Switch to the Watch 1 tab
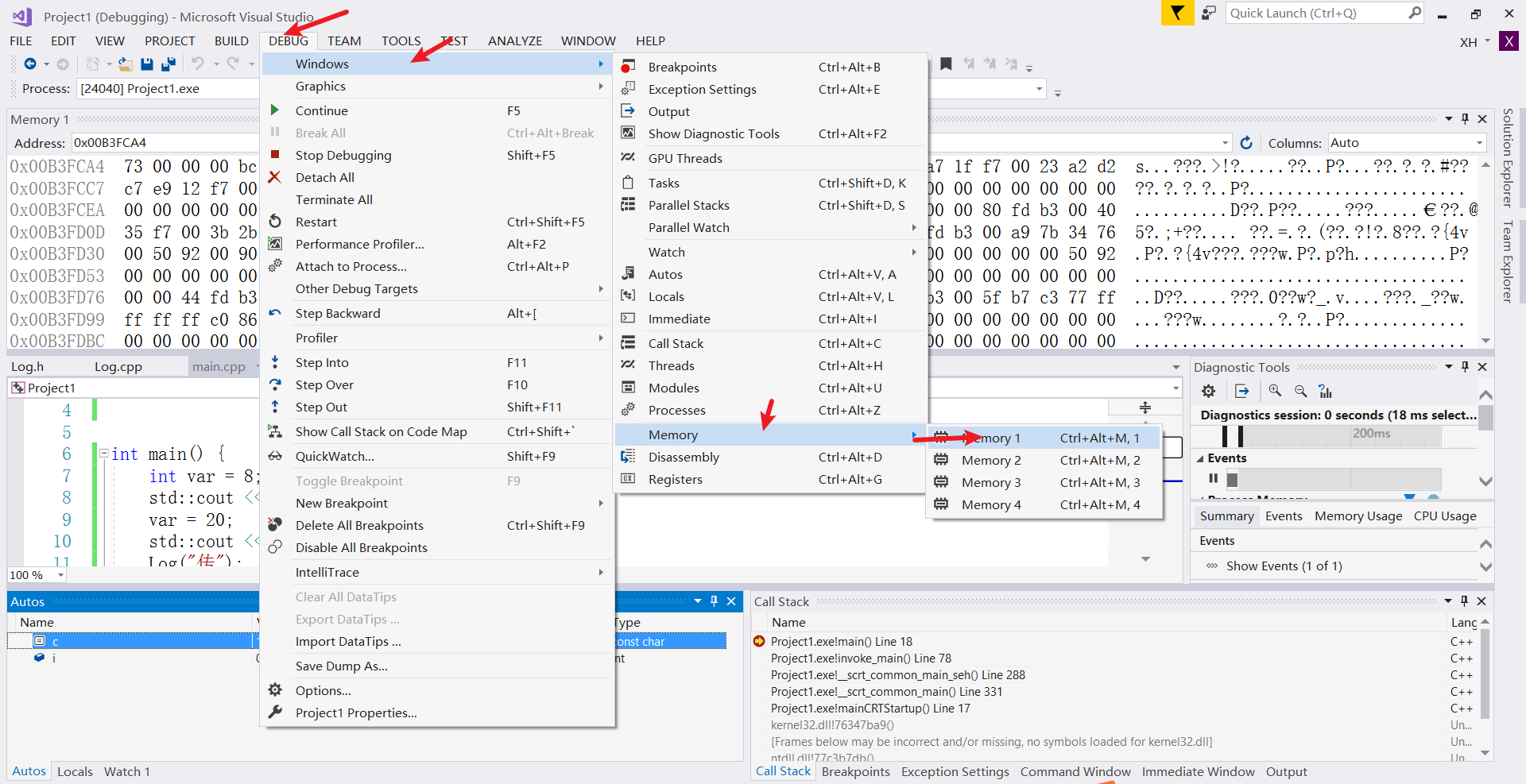 [x=127, y=771]
